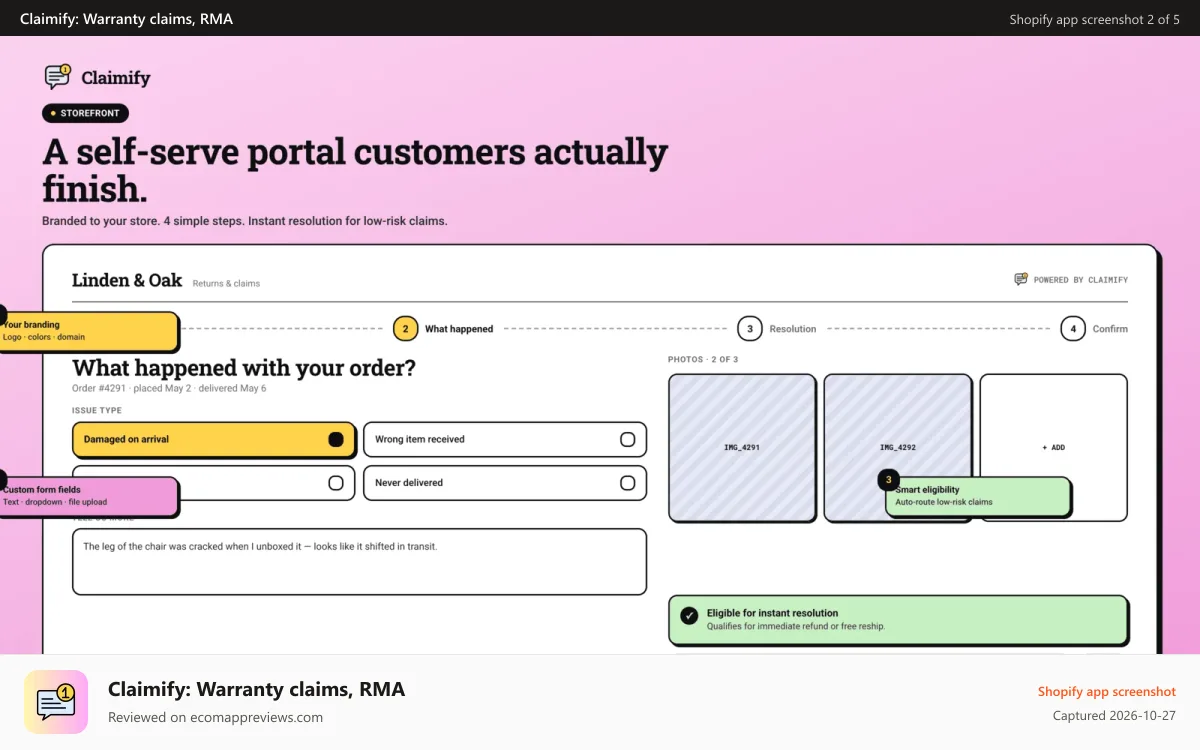The image size is (1200, 750).
Task: Go to step 4 Confirm
Action: coord(1094,329)
